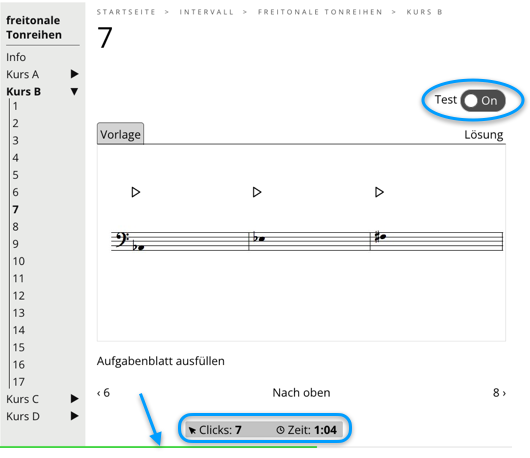530x458 pixels.
Task: Open Intervall breadcrumb link
Action: [x=207, y=12]
